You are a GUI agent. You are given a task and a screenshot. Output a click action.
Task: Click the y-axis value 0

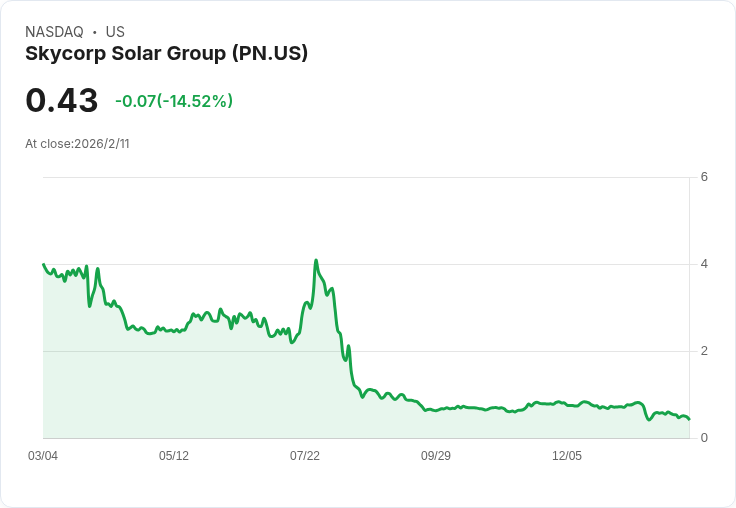click(x=704, y=438)
